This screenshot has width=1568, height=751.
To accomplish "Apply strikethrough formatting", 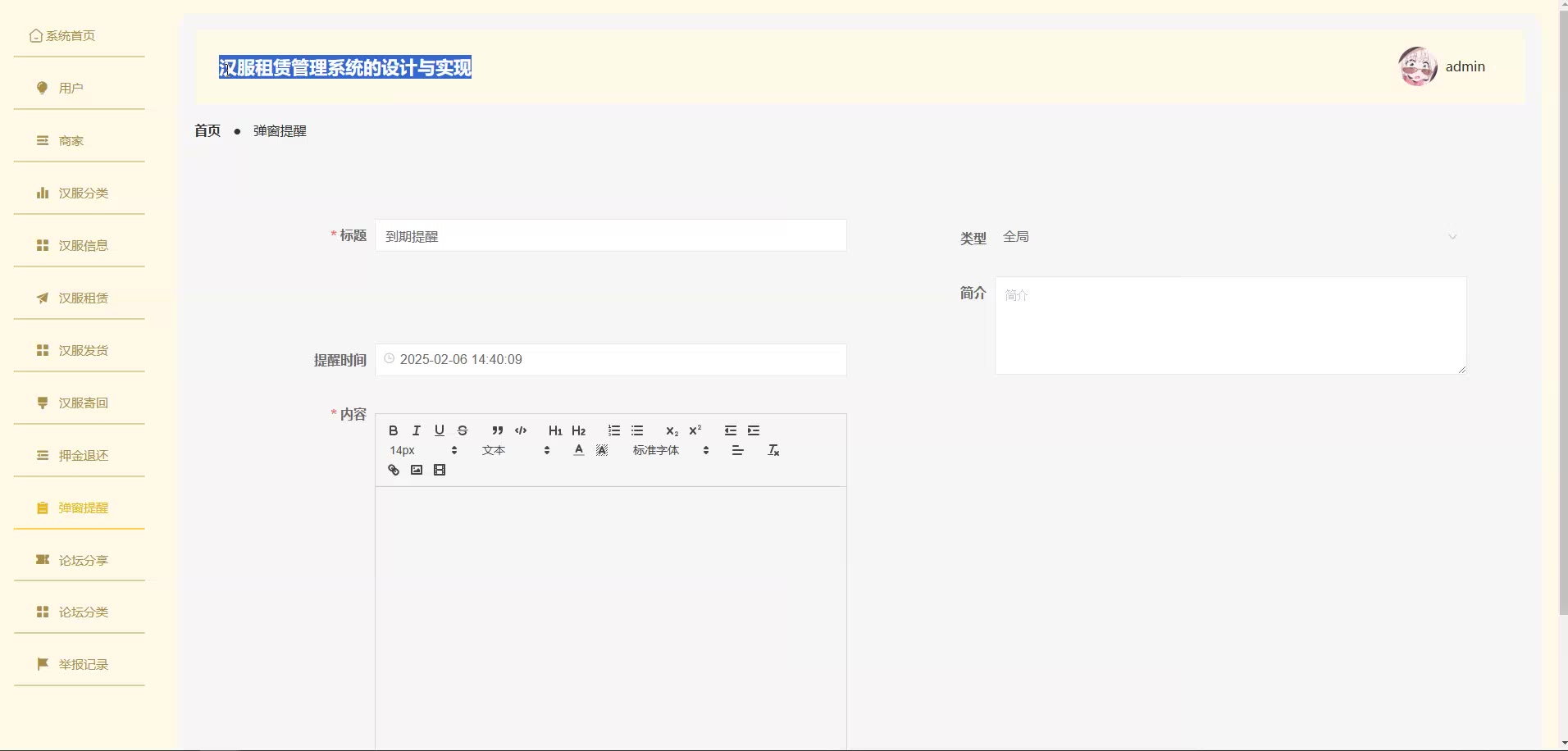I will click(463, 430).
